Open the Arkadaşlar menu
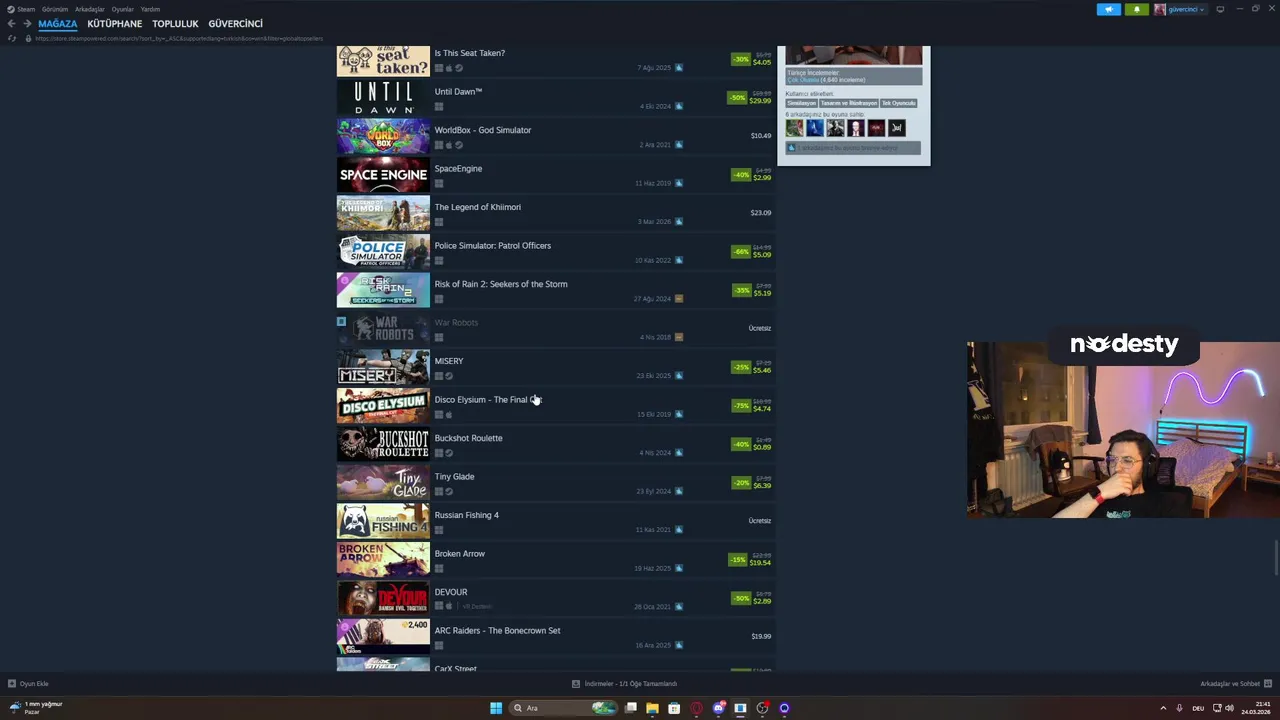The image size is (1280, 720). pyautogui.click(x=90, y=9)
